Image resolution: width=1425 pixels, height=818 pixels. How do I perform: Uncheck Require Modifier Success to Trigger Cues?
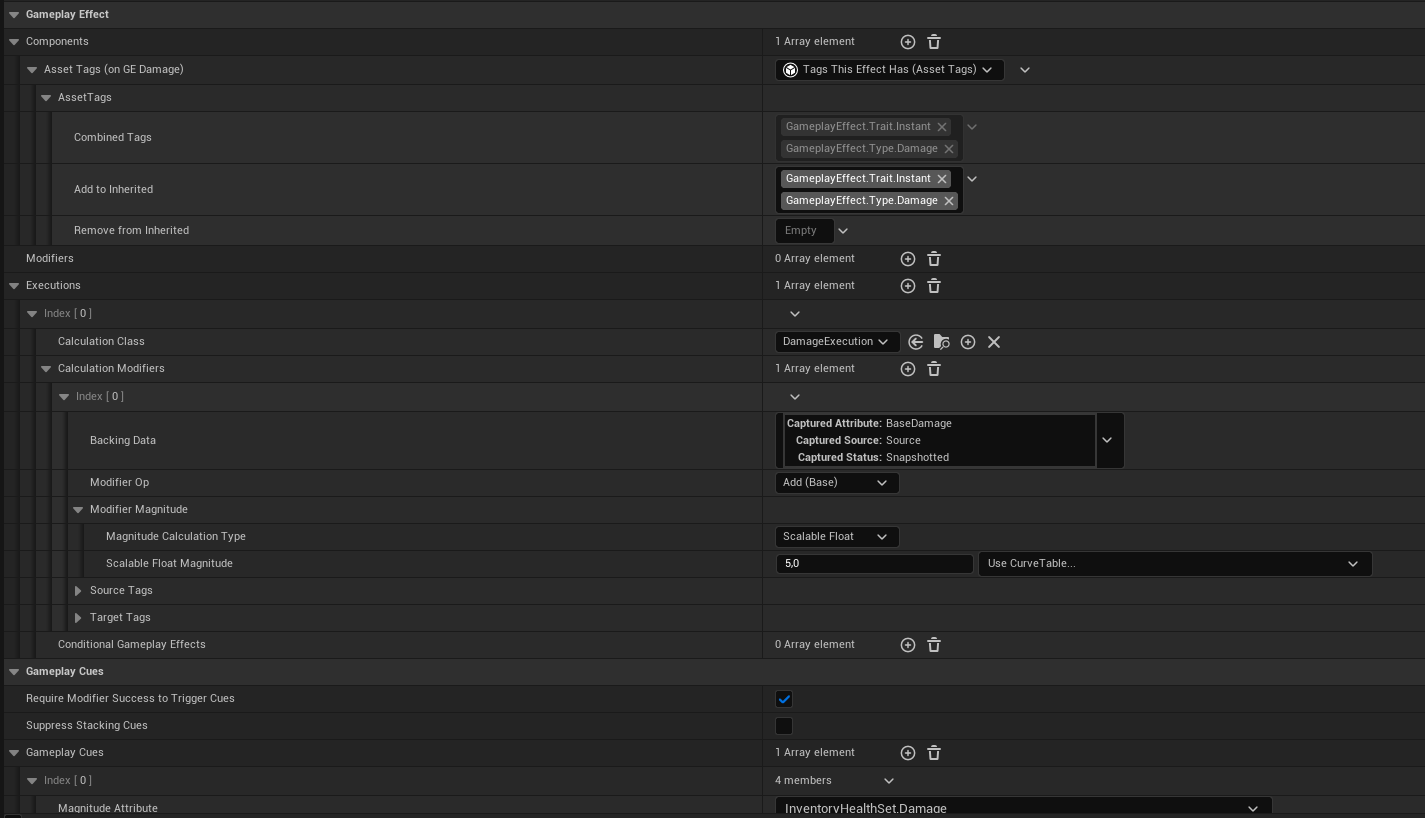784,699
